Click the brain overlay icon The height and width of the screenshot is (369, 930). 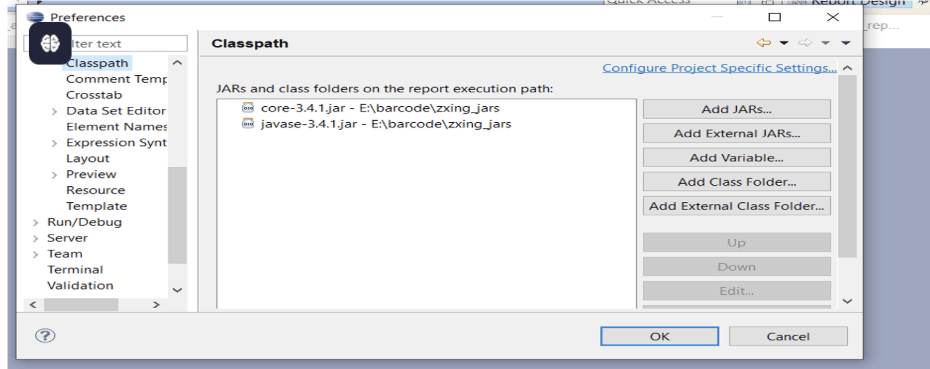[50, 43]
